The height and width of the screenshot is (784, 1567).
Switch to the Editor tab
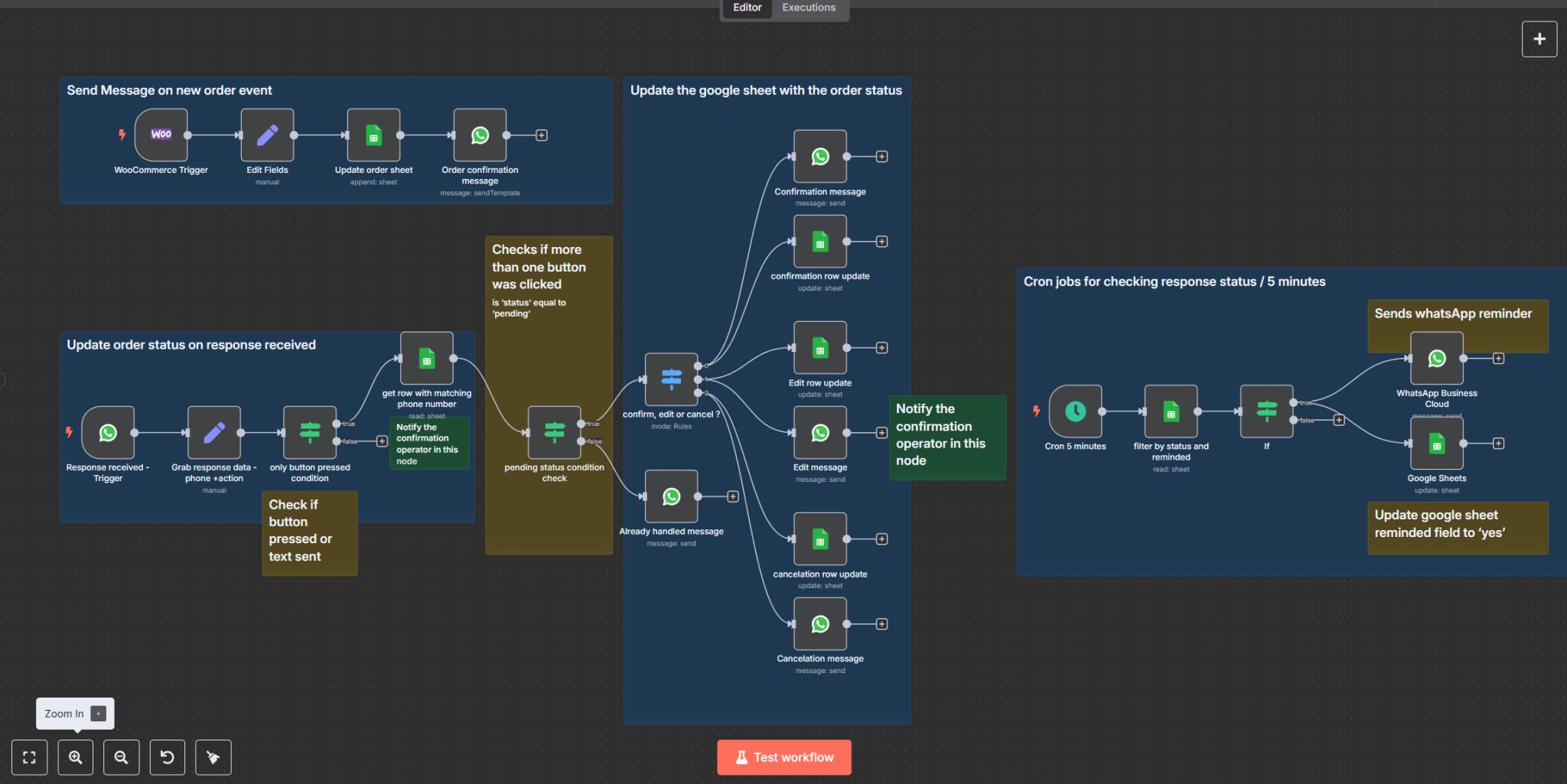coord(747,8)
